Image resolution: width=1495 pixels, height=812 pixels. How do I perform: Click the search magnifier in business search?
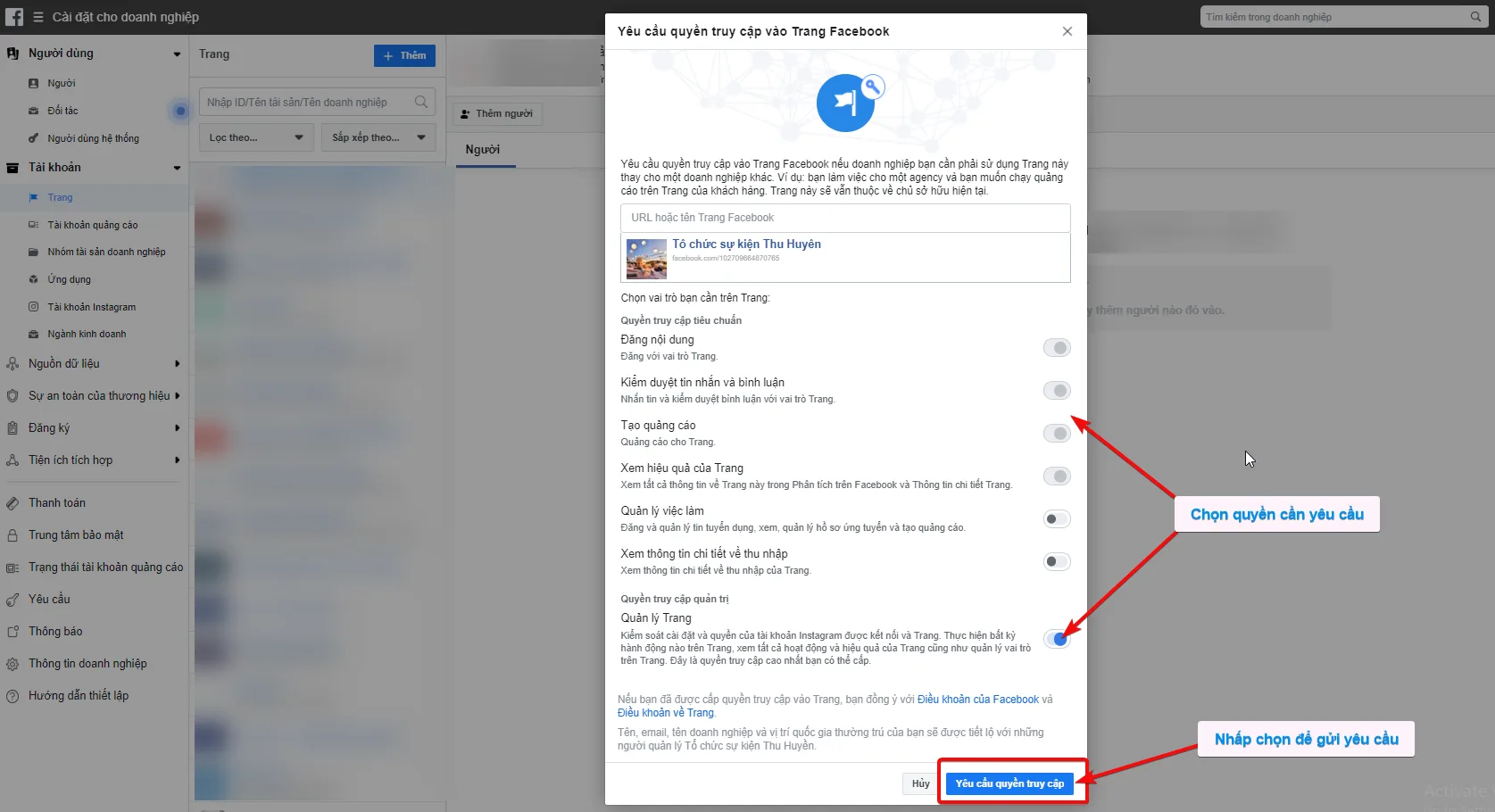click(x=1475, y=17)
